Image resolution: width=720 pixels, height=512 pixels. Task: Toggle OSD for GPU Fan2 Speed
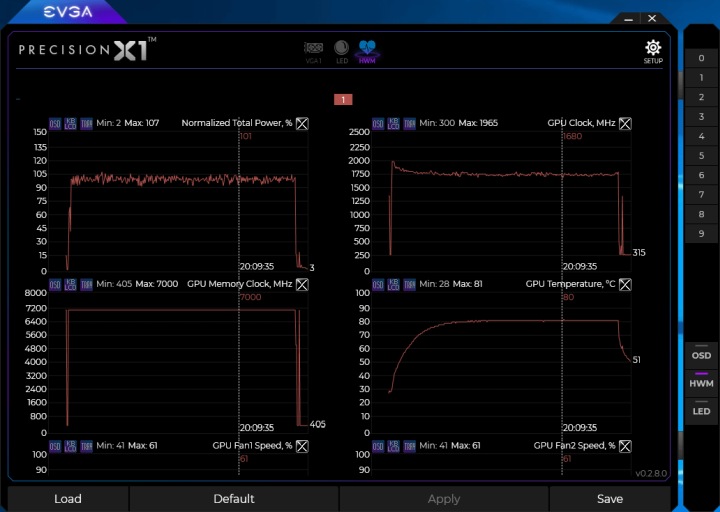coord(378,446)
